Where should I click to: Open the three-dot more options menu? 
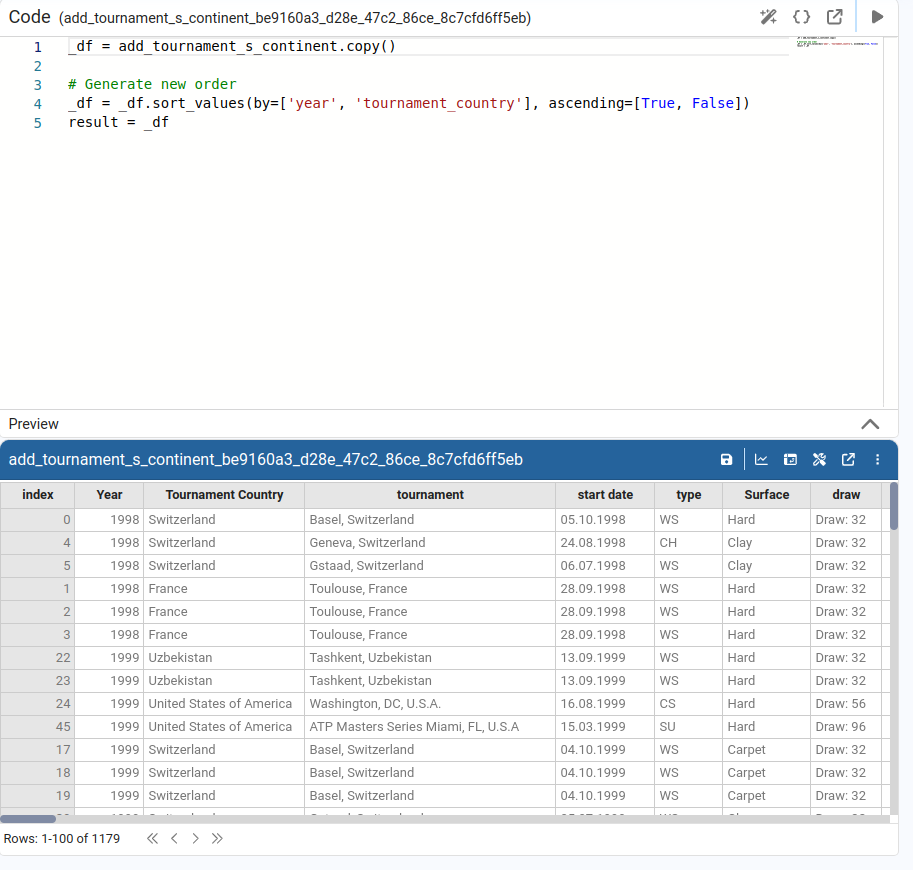pyautogui.click(x=877, y=460)
